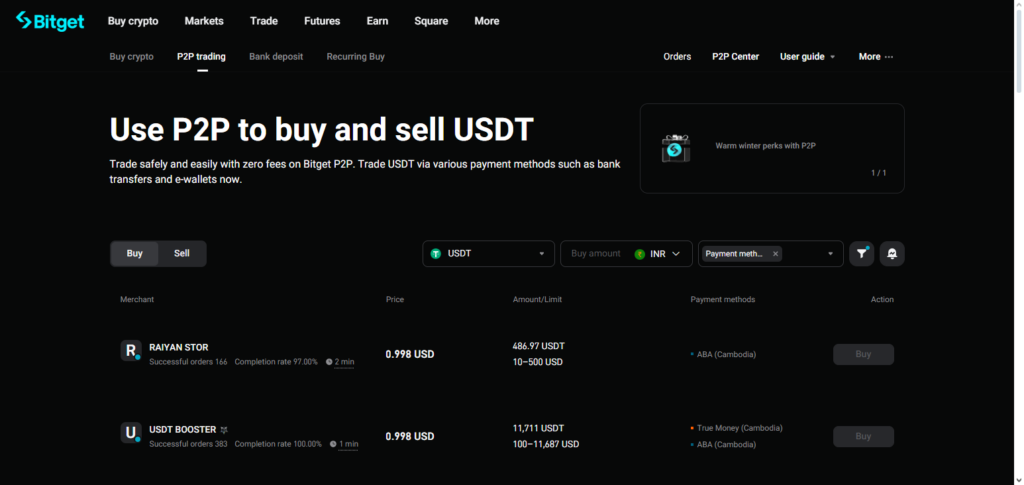Click the three-dots icon beside More
This screenshot has width=1024, height=485.
pyautogui.click(x=889, y=57)
